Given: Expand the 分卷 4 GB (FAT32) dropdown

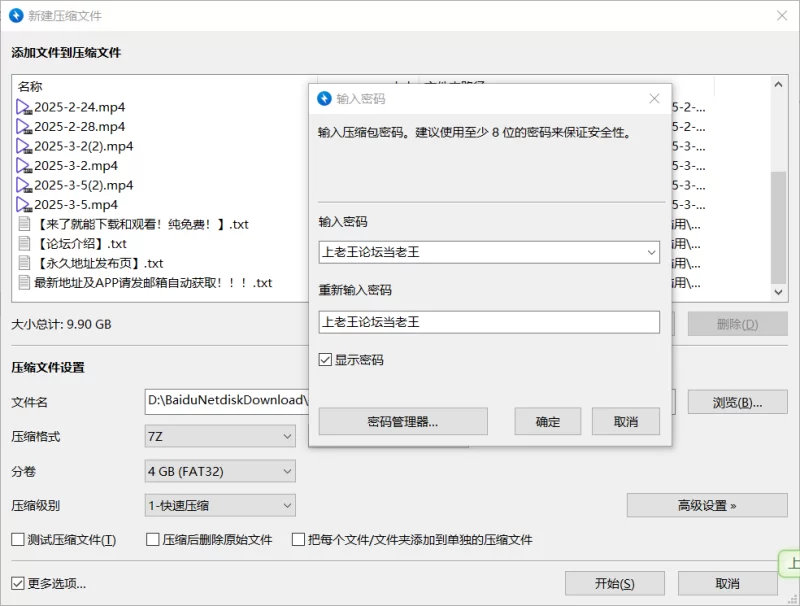Looking at the screenshot, I should pyautogui.click(x=220, y=471).
